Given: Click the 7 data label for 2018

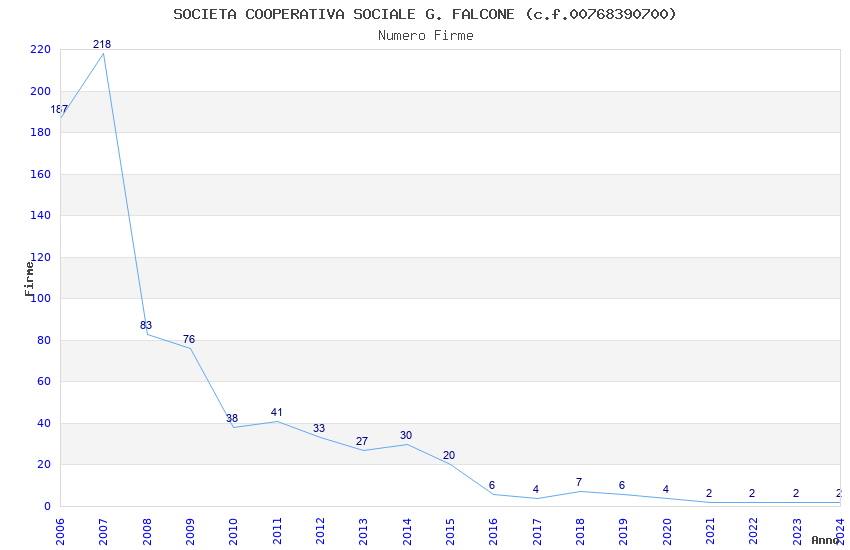Looking at the screenshot, I should click(579, 482).
